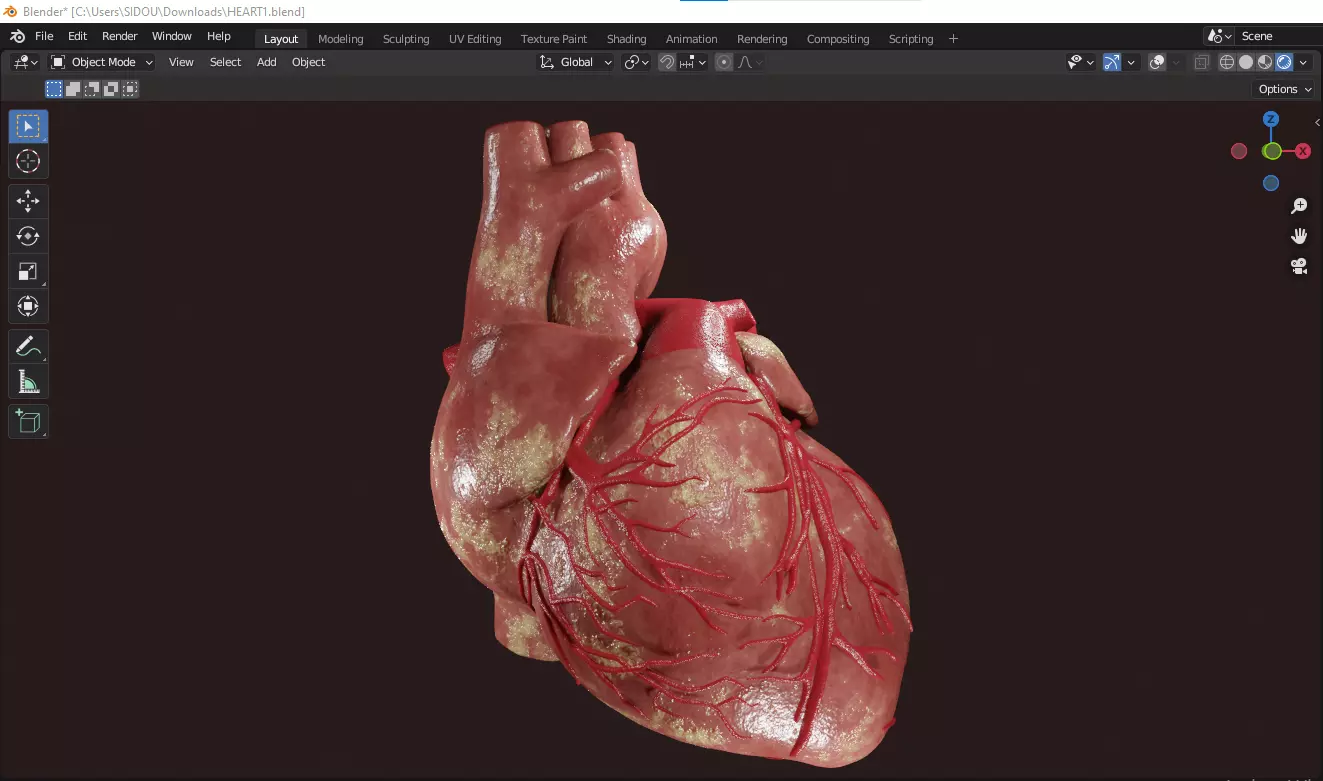
Task: Select the Add Cube tool
Action: pos(28,422)
